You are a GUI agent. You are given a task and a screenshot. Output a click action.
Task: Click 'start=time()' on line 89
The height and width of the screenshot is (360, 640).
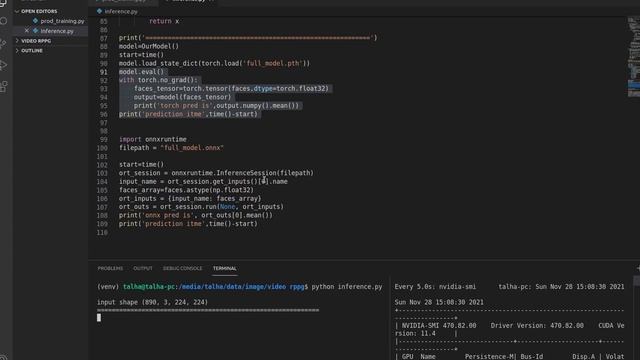[x=141, y=55]
